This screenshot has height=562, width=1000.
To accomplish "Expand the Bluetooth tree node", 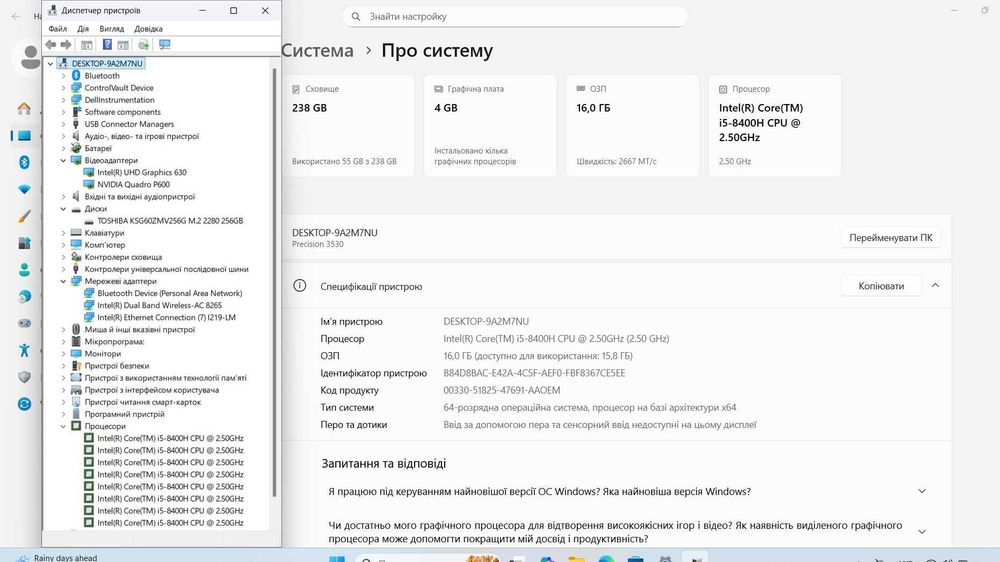I will tap(63, 75).
